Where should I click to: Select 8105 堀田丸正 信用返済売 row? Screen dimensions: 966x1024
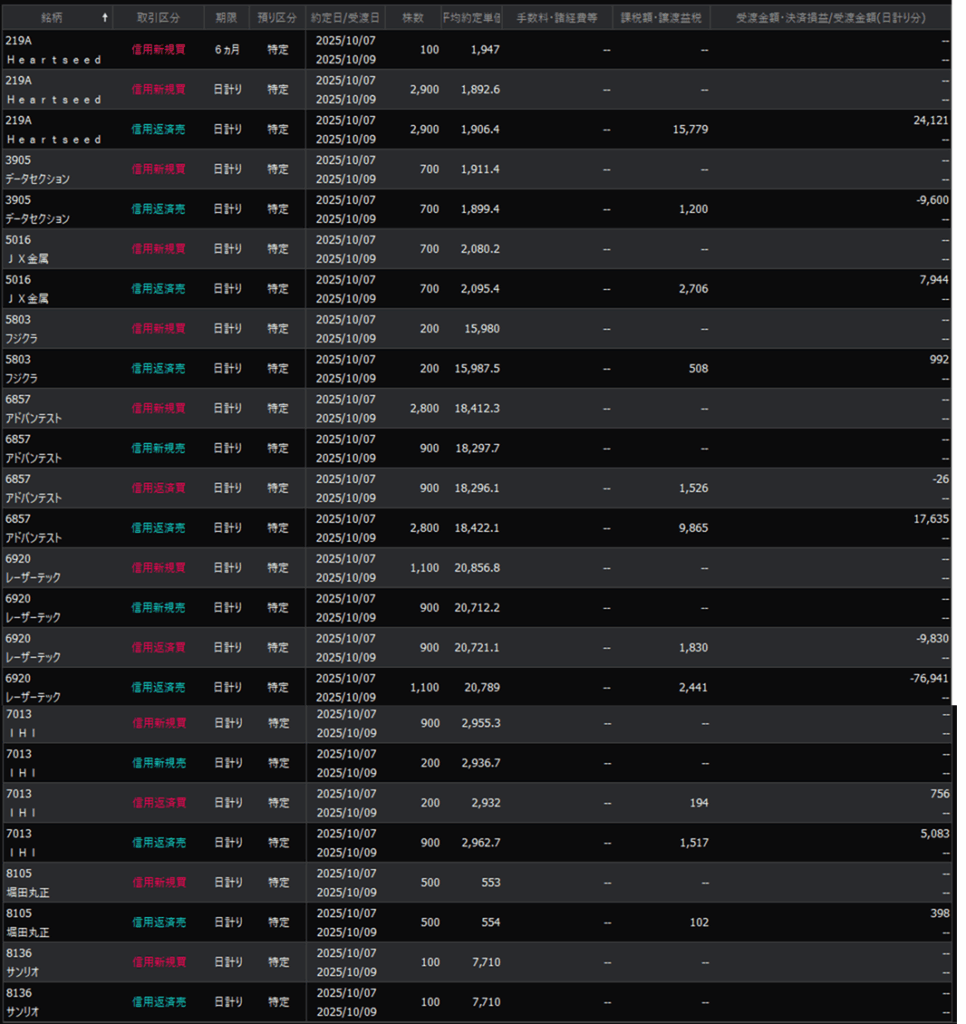[x=480, y=922]
